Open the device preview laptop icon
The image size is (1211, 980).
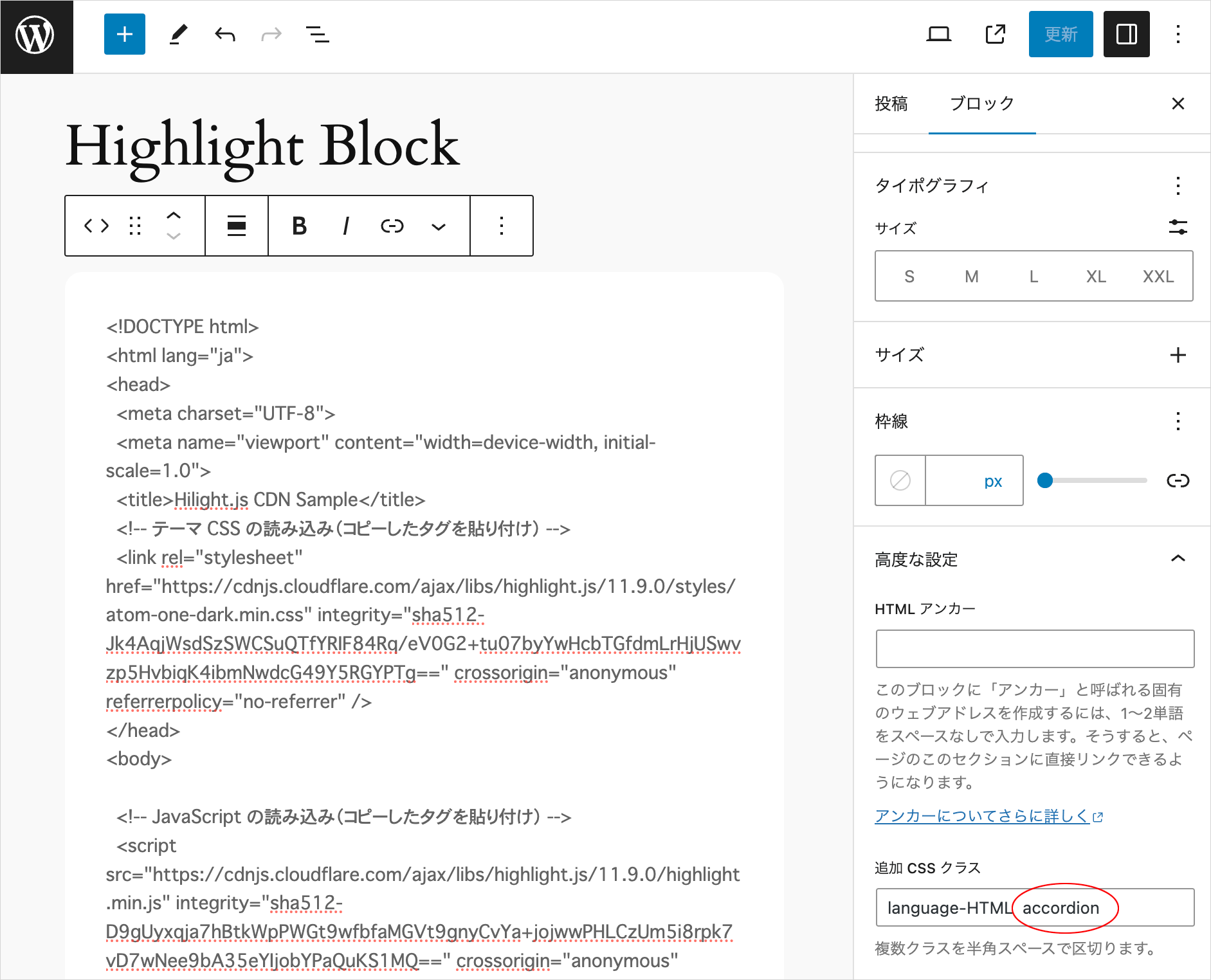pos(938,34)
